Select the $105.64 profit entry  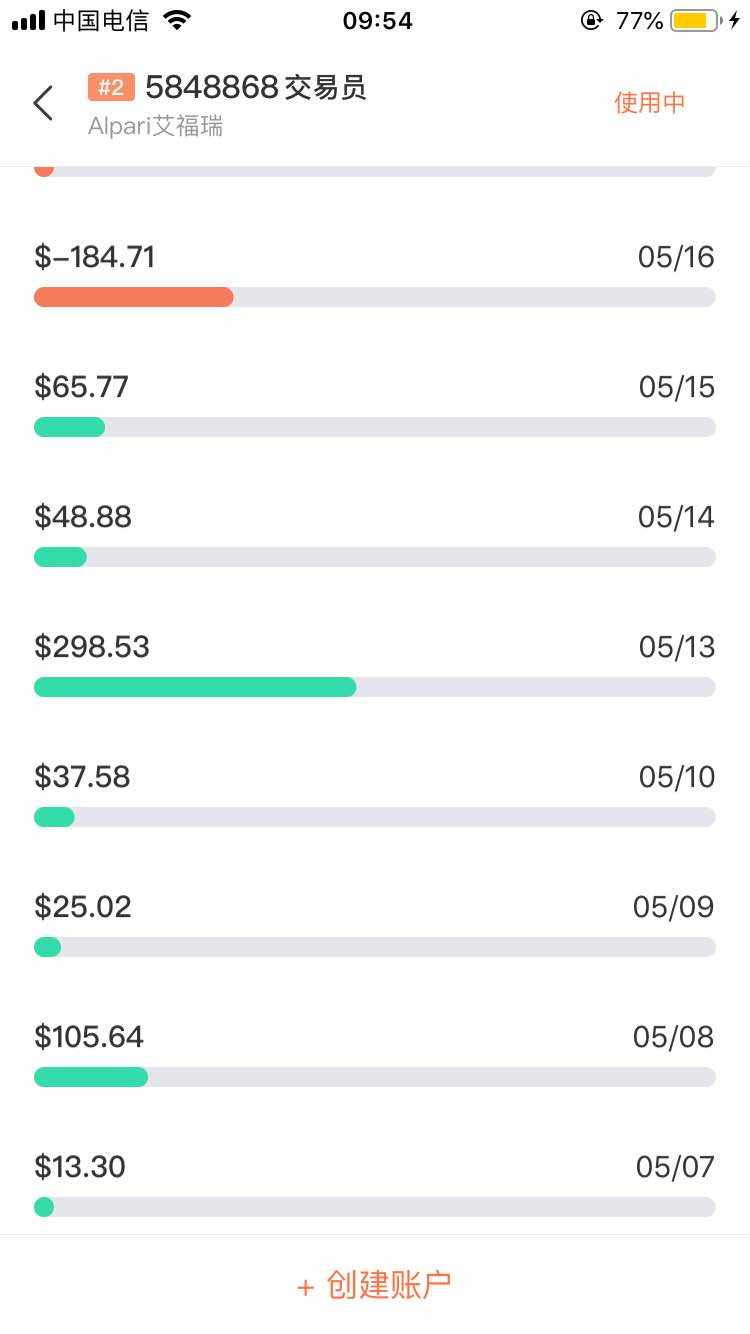[x=89, y=1037]
